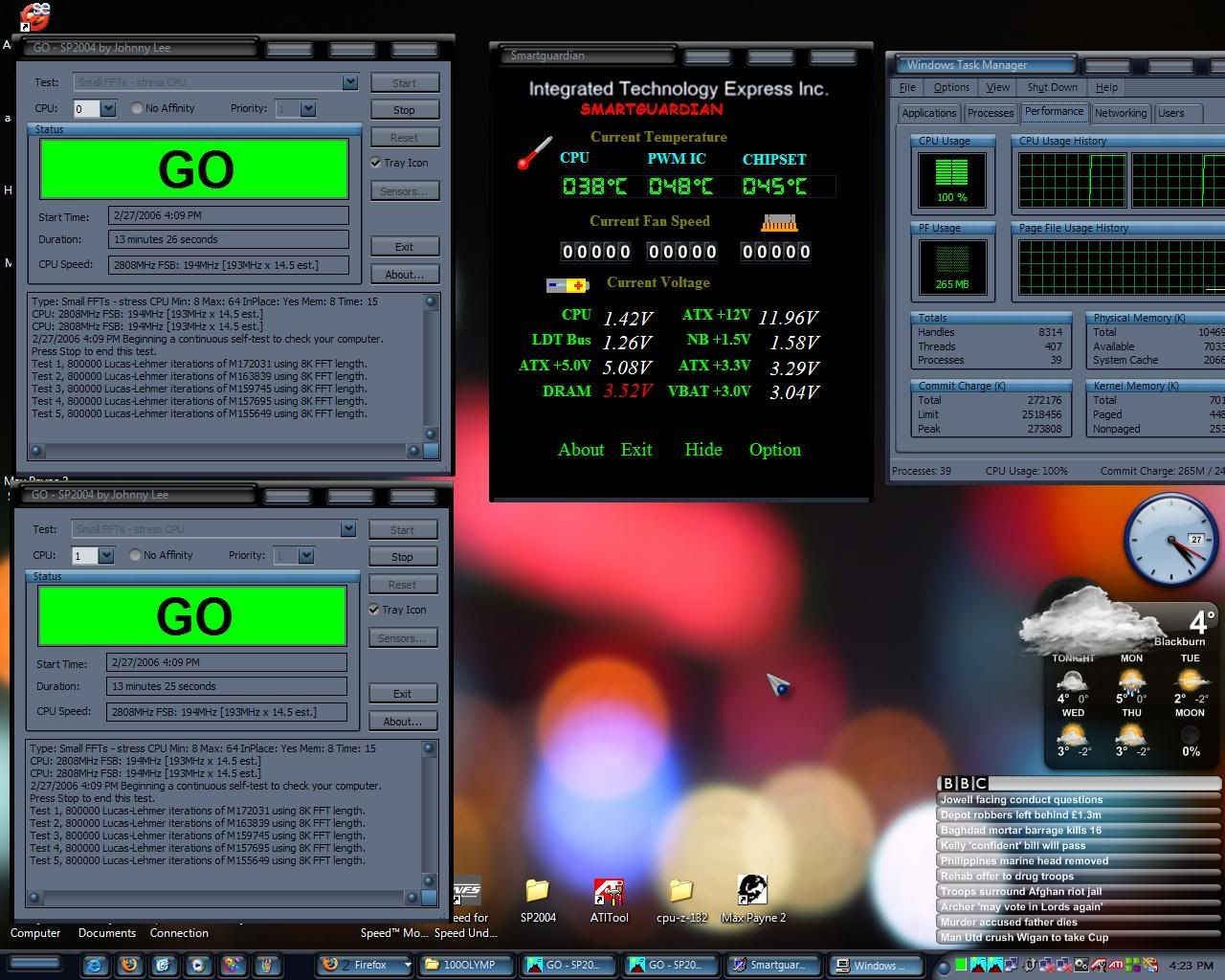This screenshot has width=1225, height=980.
Task: Click Exit in the bottom SP2004 window
Action: (x=402, y=694)
